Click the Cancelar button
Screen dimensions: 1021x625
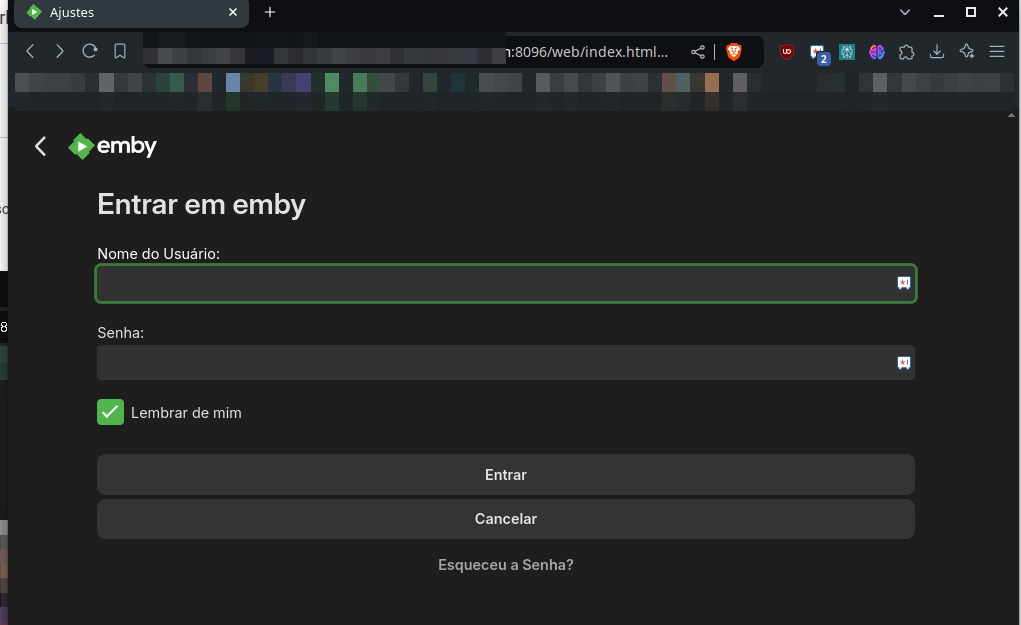pyautogui.click(x=506, y=519)
